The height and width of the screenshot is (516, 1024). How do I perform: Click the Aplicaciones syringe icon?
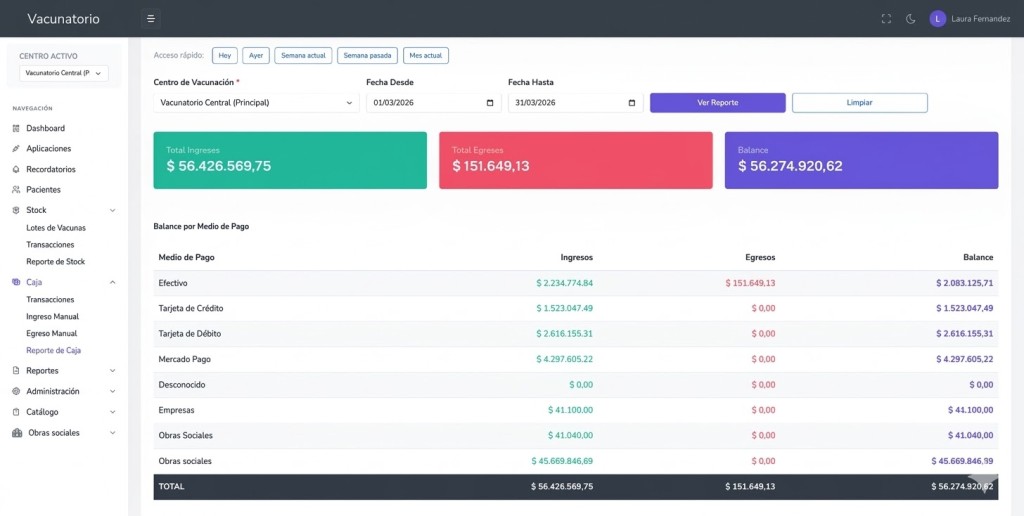click(16, 148)
